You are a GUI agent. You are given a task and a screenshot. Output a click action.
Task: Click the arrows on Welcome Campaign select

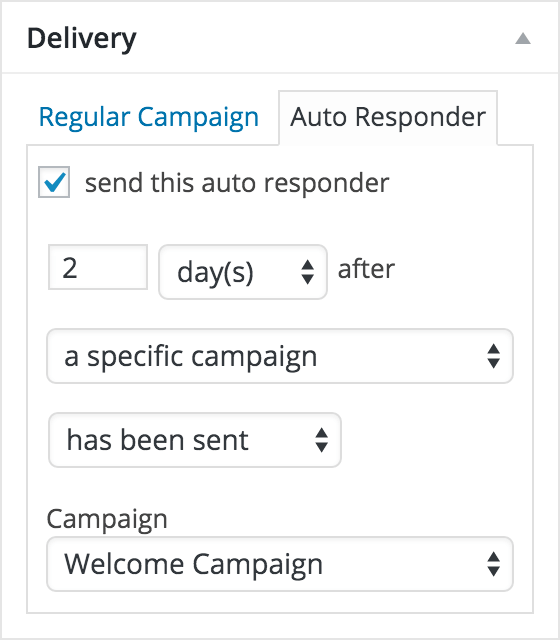click(x=494, y=564)
